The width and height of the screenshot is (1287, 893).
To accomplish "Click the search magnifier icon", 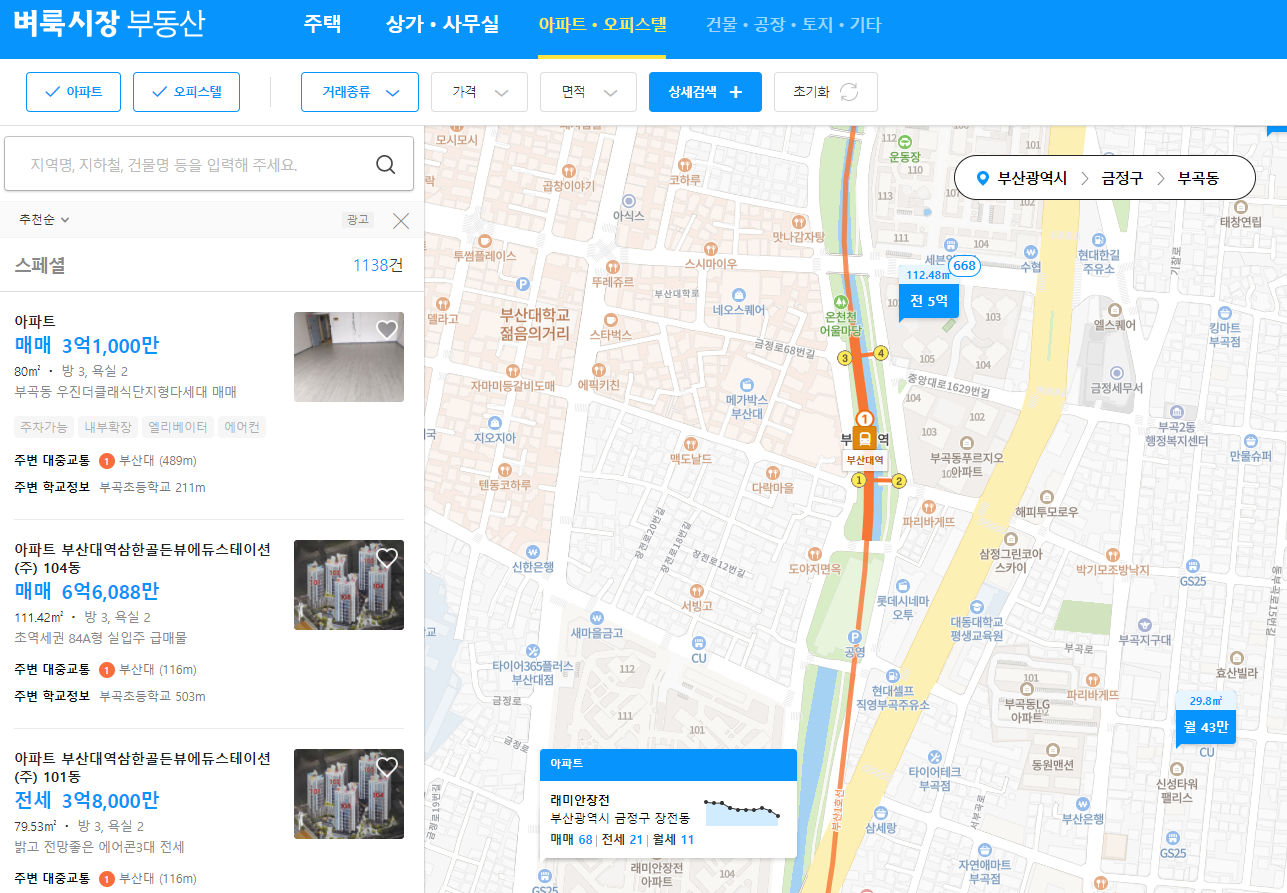I will point(386,163).
